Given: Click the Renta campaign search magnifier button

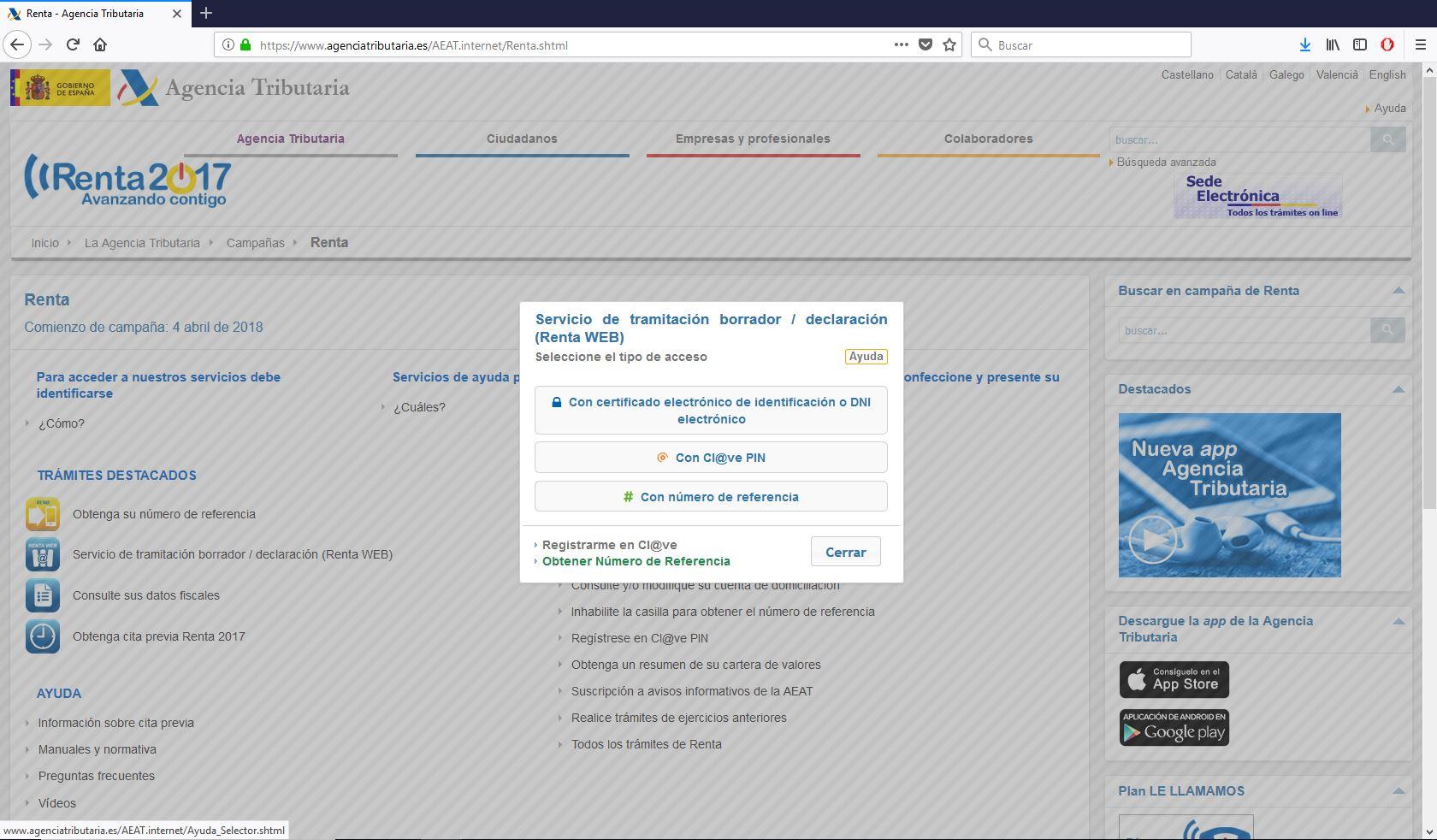Looking at the screenshot, I should [x=1388, y=330].
